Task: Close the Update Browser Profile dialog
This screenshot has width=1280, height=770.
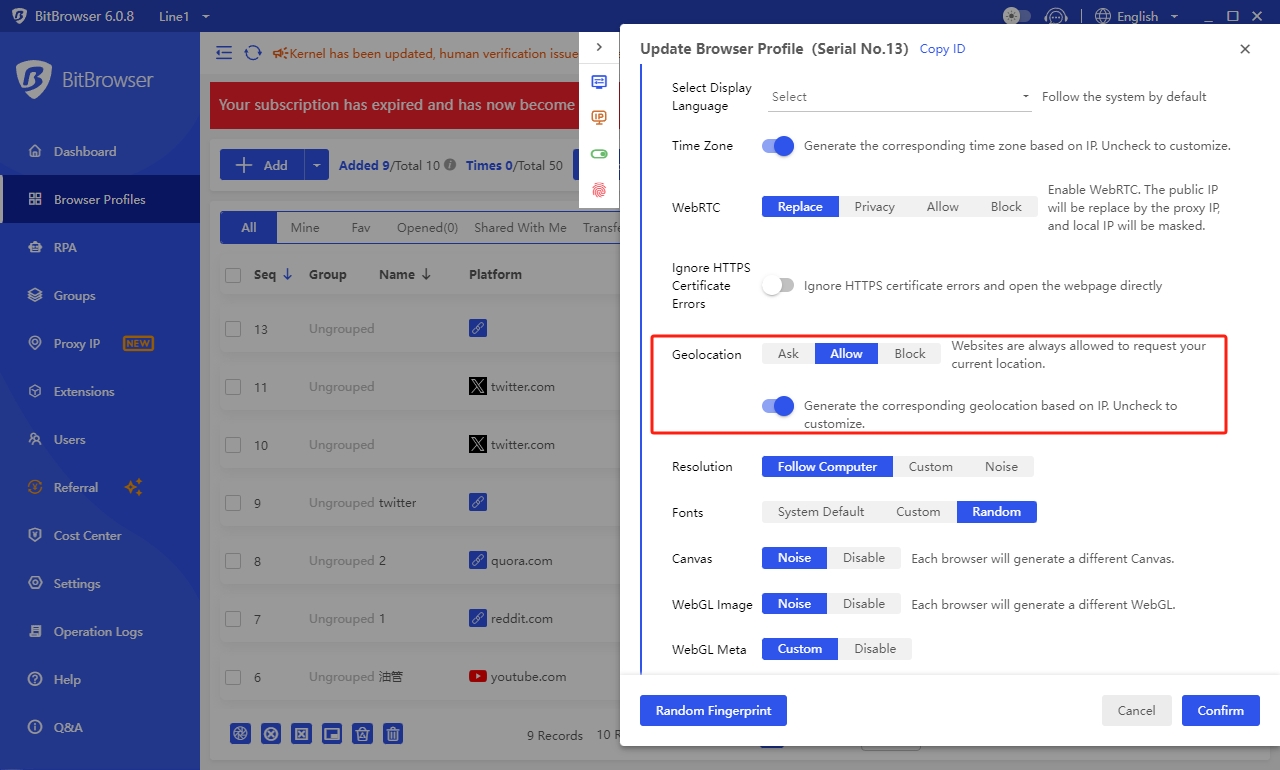Action: pos(1245,48)
